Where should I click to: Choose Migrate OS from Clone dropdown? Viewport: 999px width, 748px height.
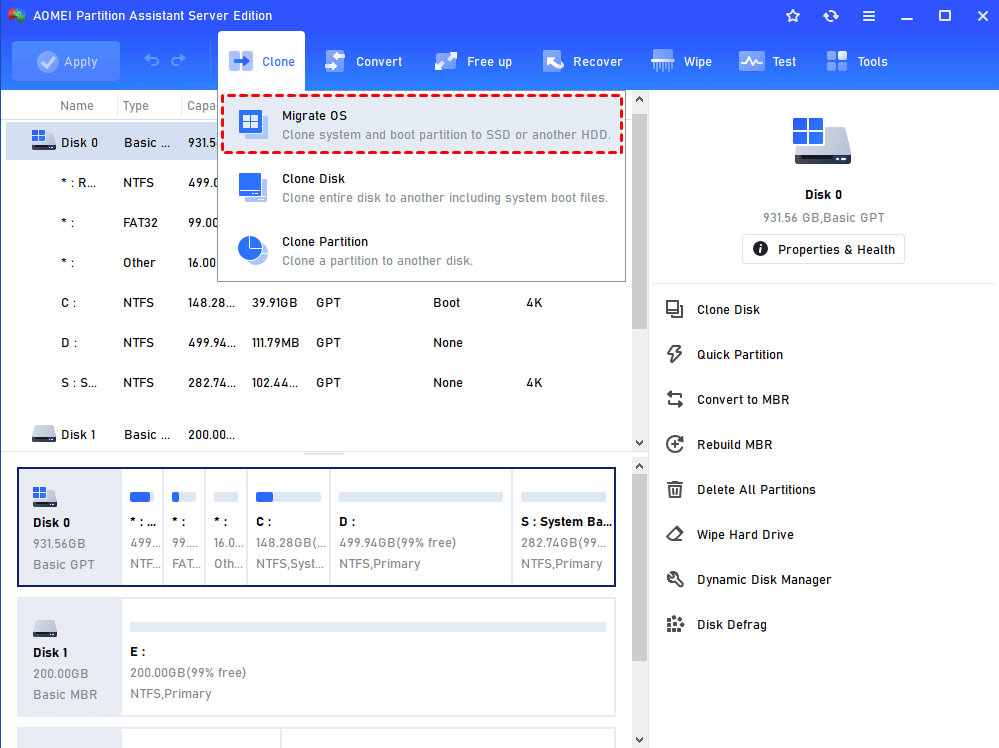422,125
